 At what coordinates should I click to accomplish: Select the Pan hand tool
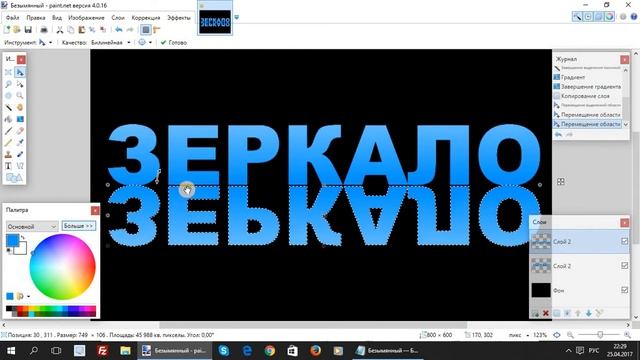coord(20,108)
